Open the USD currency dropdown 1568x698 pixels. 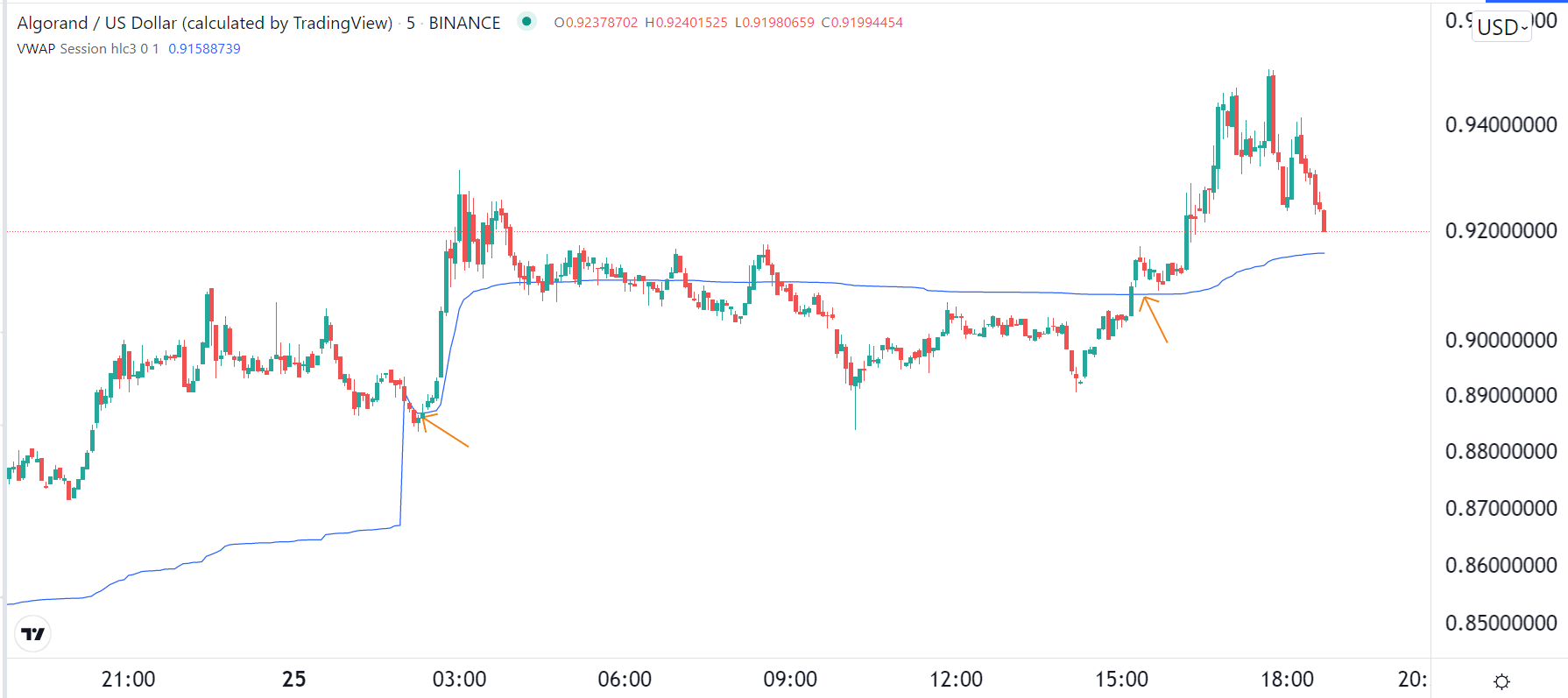[x=1501, y=27]
